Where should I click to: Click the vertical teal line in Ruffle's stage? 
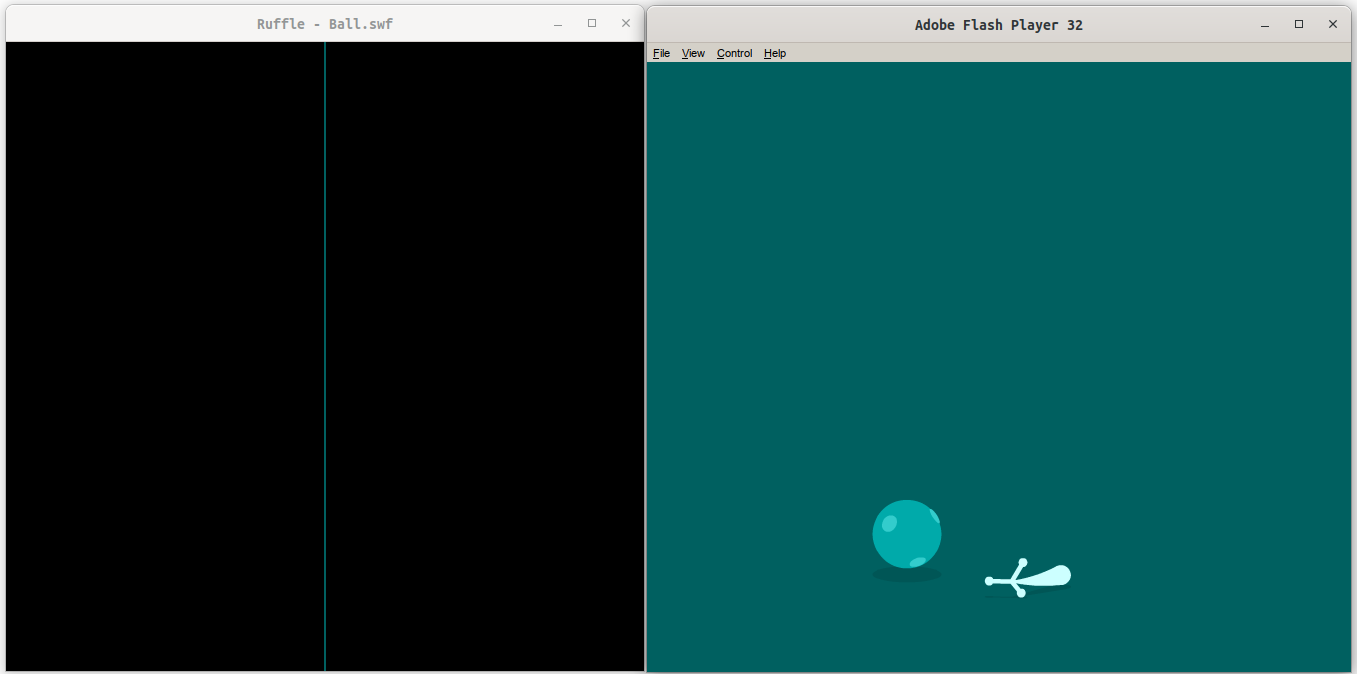pyautogui.click(x=325, y=350)
